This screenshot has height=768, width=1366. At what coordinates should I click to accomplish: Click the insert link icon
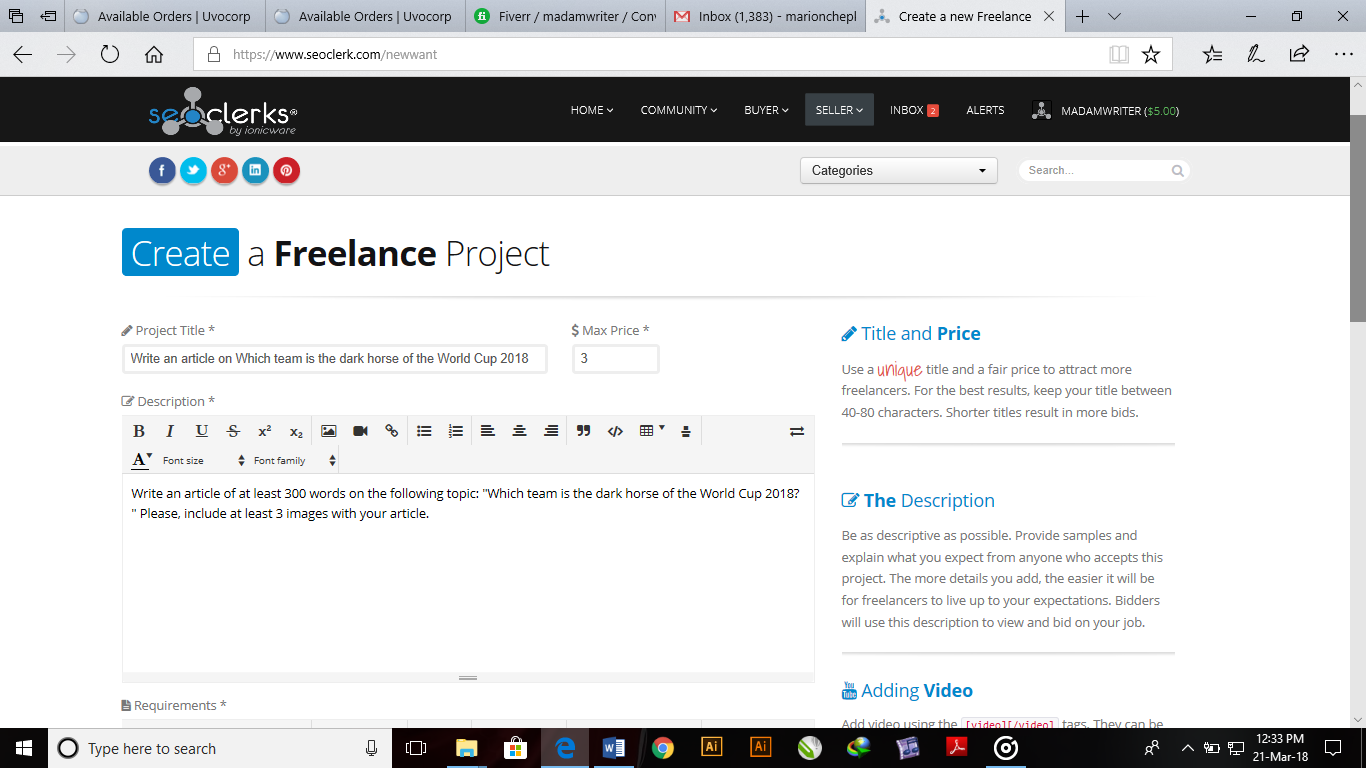tap(392, 431)
